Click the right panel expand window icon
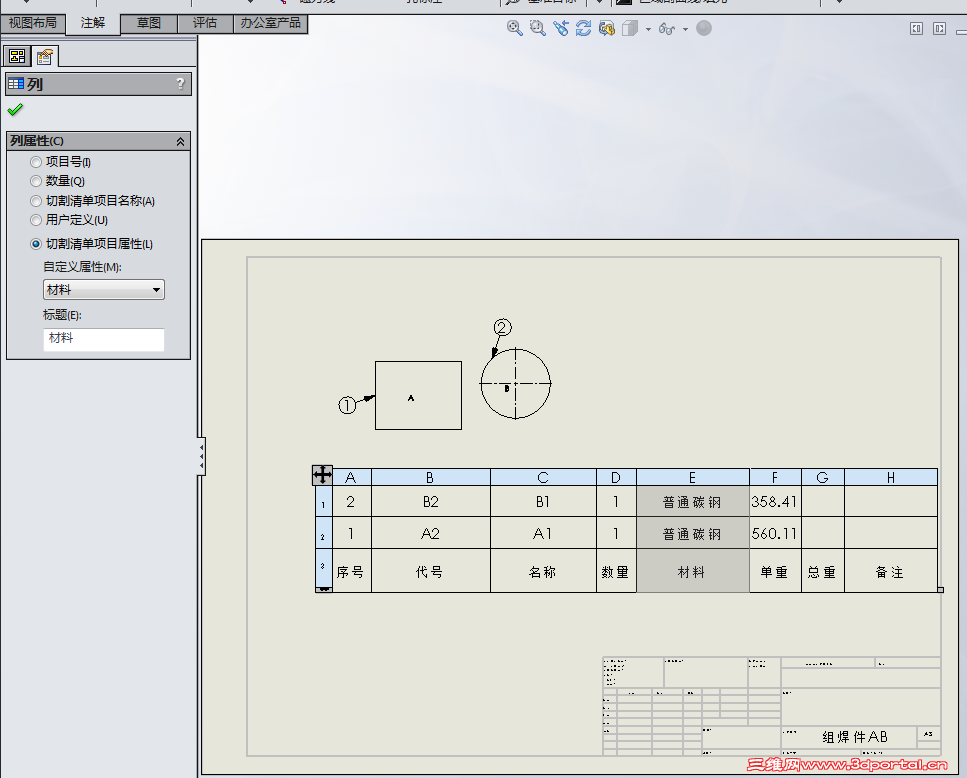The height and width of the screenshot is (778, 967). coord(939,28)
